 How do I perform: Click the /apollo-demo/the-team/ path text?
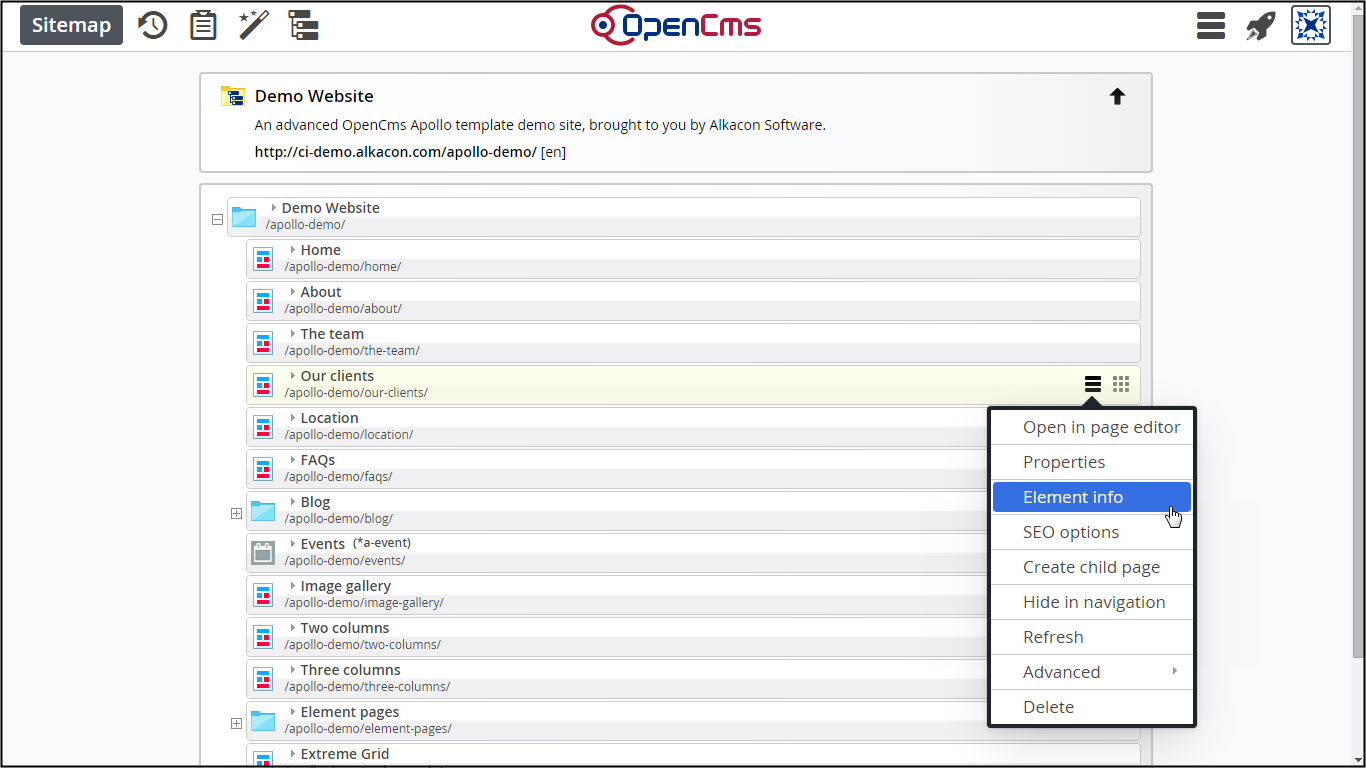(352, 351)
